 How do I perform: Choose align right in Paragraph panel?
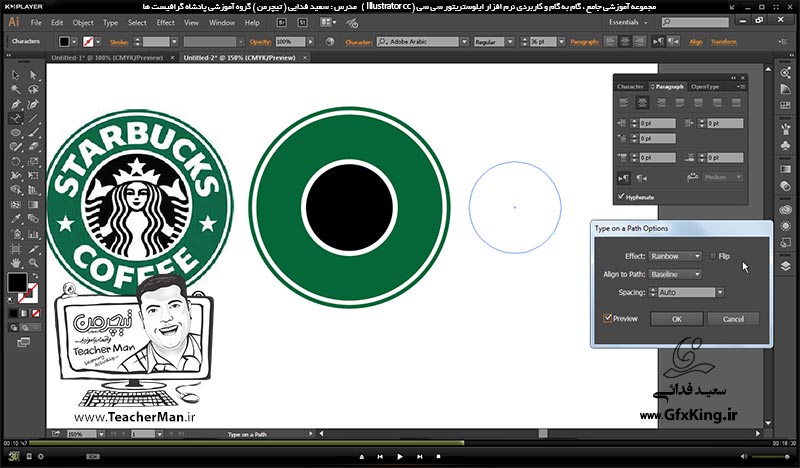click(661, 103)
